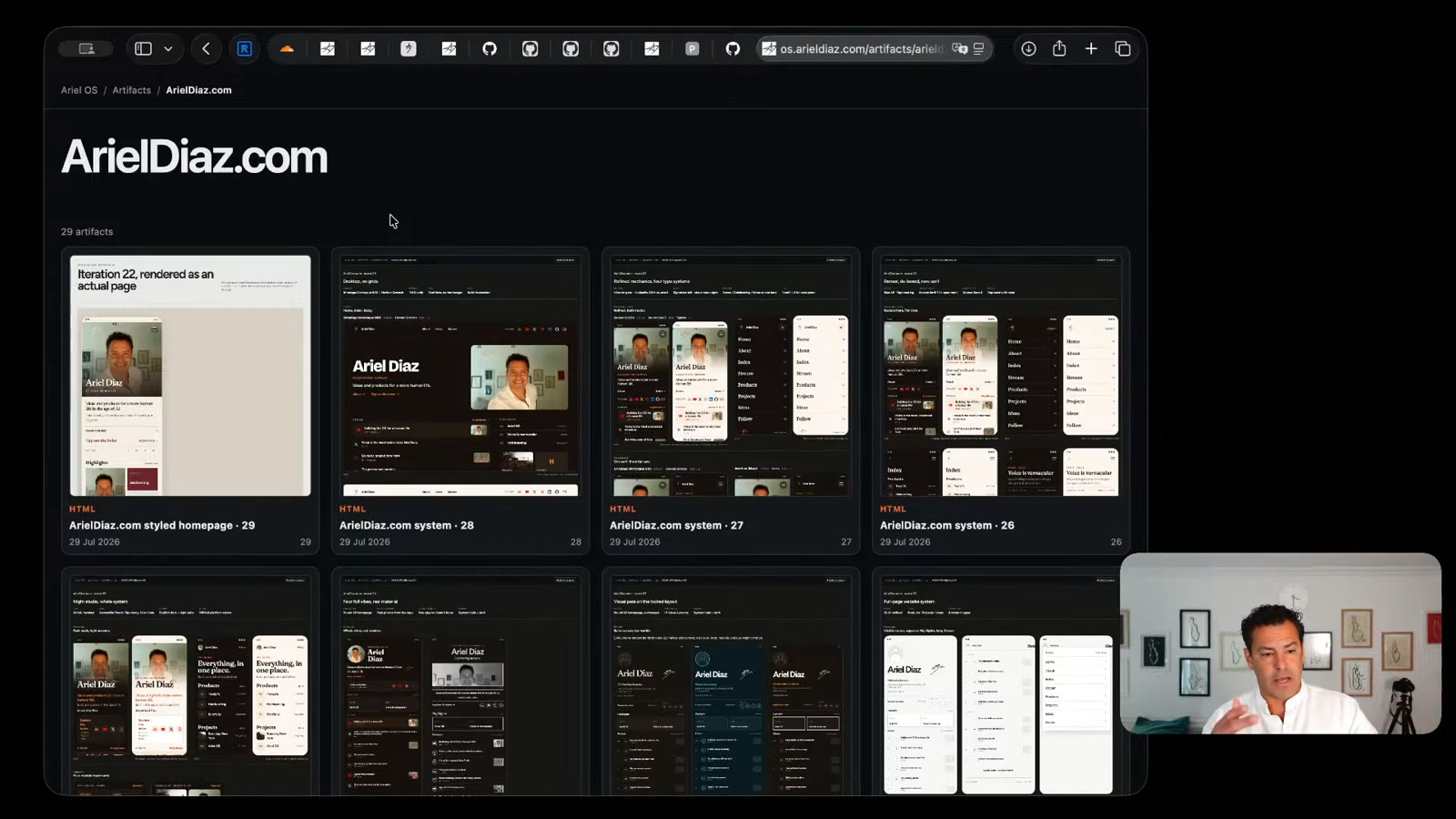Click the date under system 28
This screenshot has width=1456, height=819.
tap(365, 541)
